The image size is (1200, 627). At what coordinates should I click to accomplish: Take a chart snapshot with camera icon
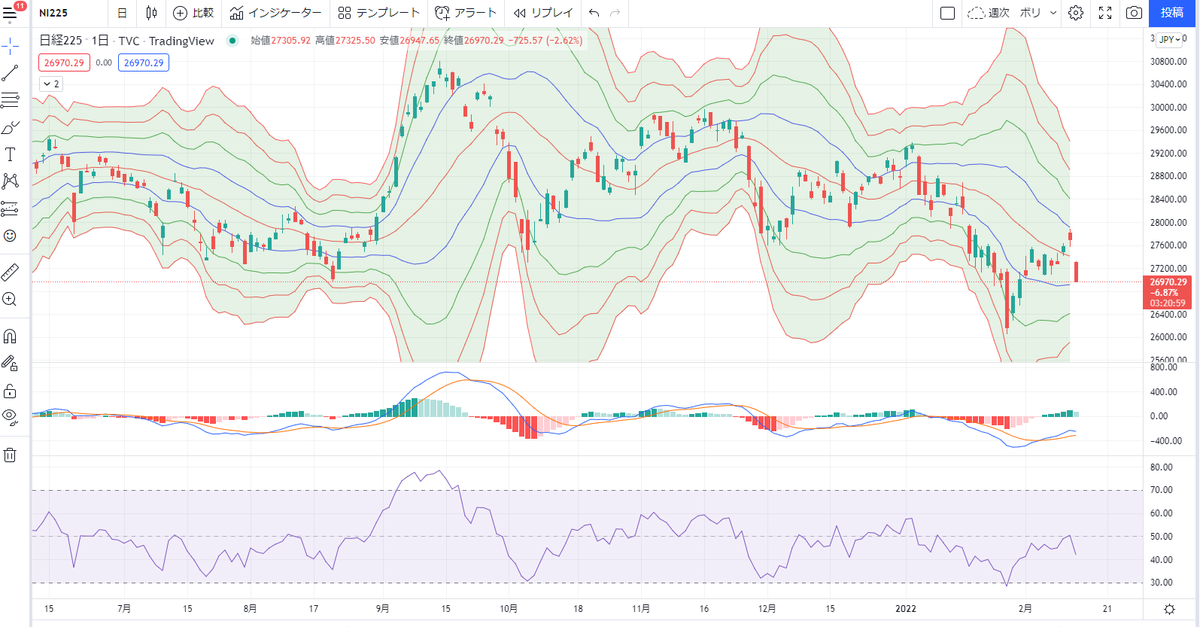1134,13
